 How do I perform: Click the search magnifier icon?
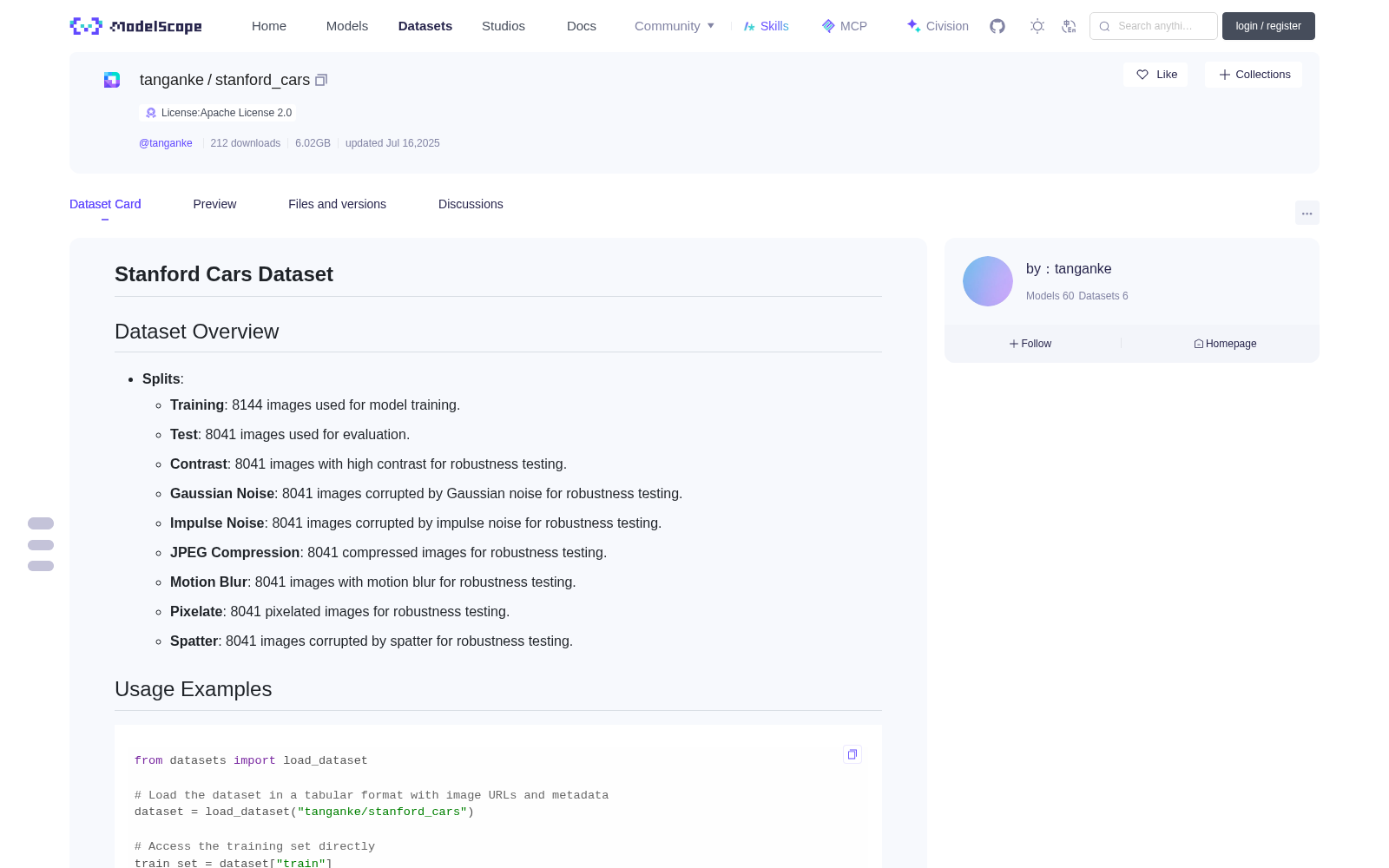(1104, 26)
